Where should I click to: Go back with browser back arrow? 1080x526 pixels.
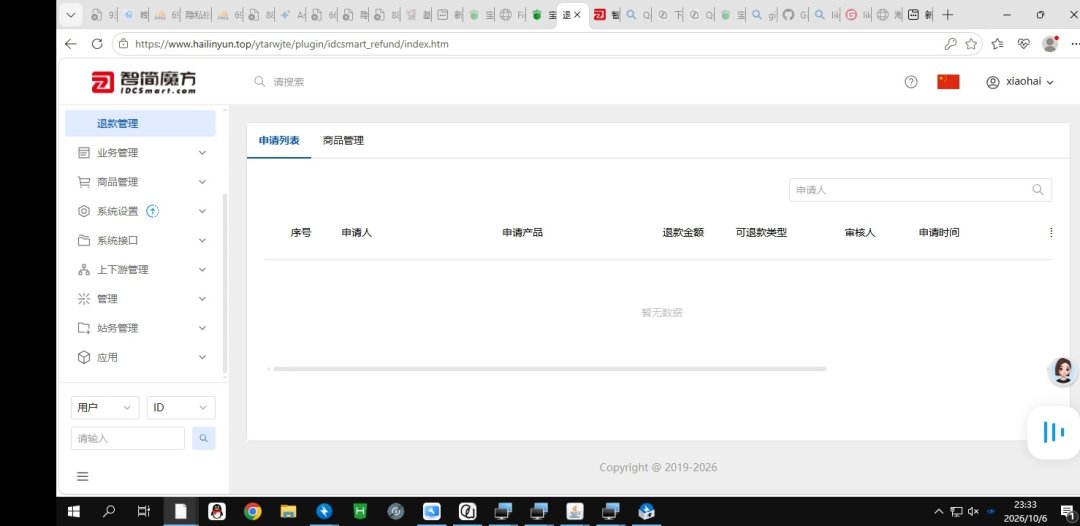tap(70, 44)
